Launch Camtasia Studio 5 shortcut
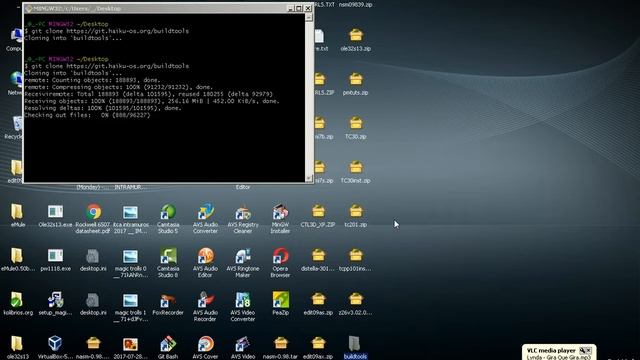 click(168, 218)
